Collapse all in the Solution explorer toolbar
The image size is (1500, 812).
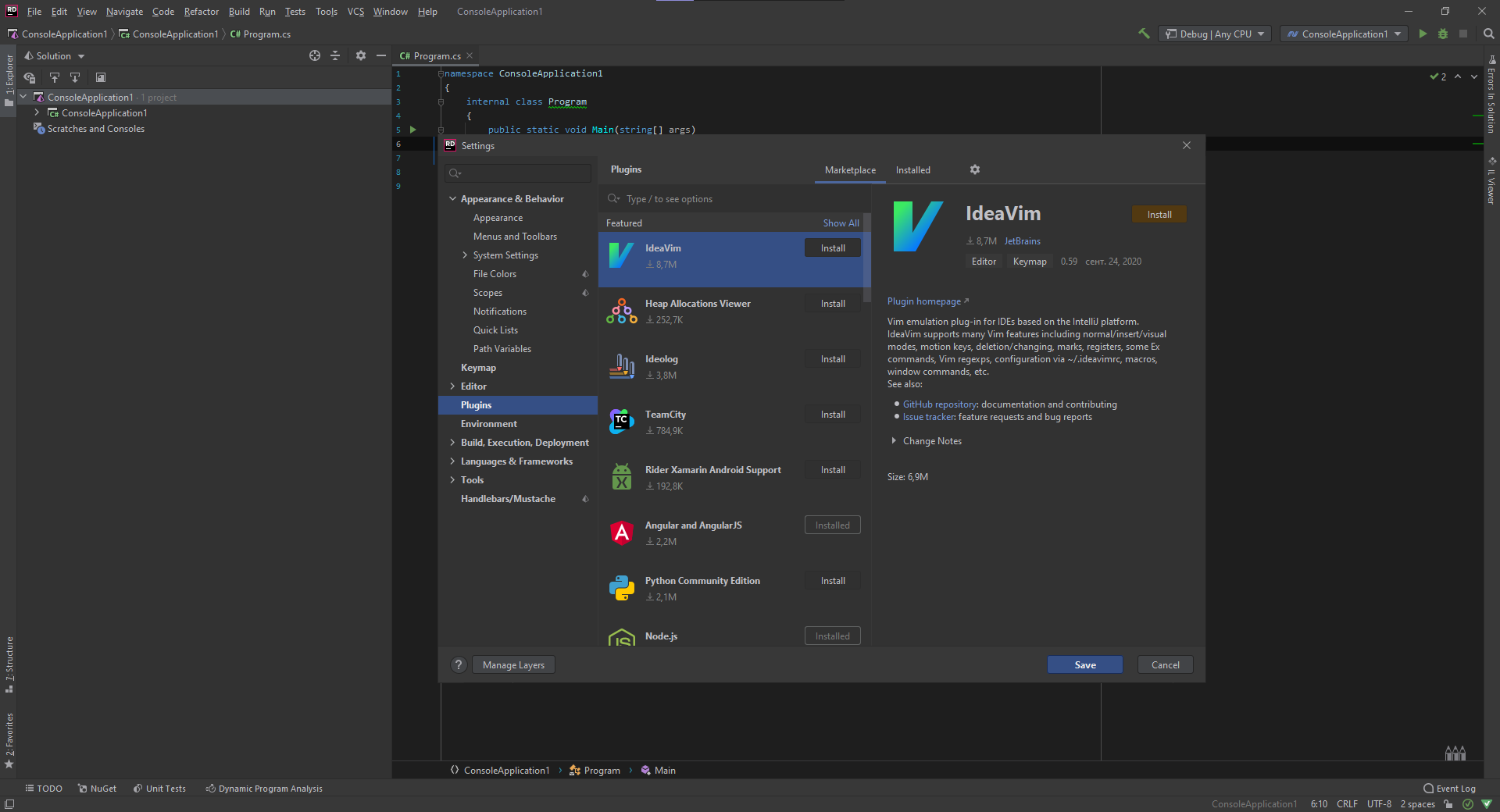[335, 55]
